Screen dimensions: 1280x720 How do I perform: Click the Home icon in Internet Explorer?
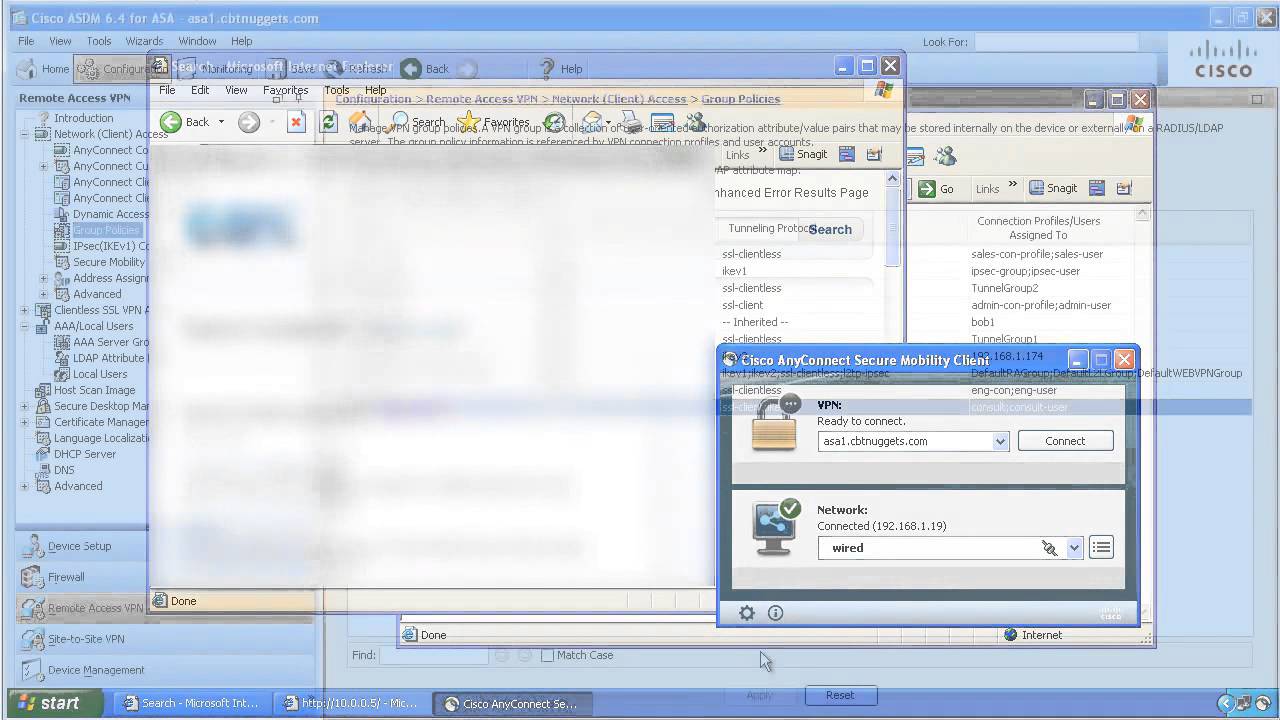coord(360,122)
